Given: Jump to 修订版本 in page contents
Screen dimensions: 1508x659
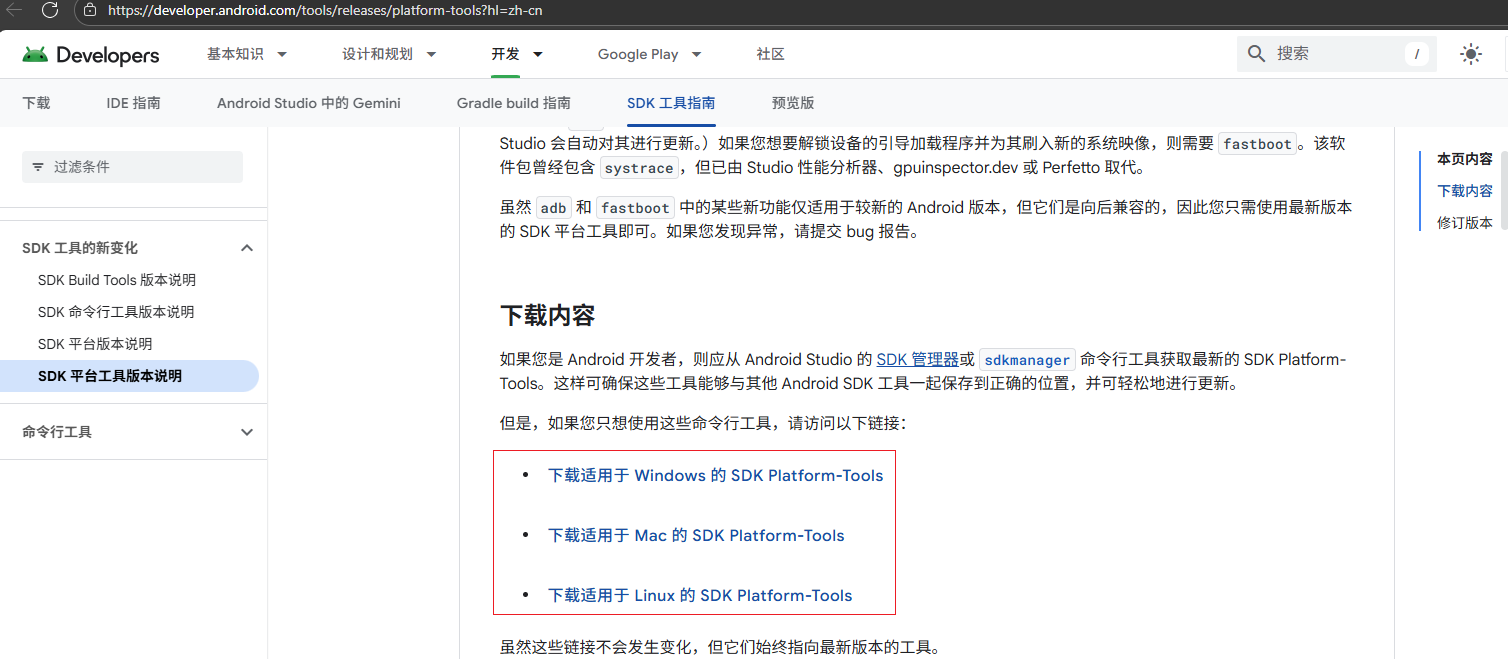Looking at the screenshot, I should point(1464,223).
